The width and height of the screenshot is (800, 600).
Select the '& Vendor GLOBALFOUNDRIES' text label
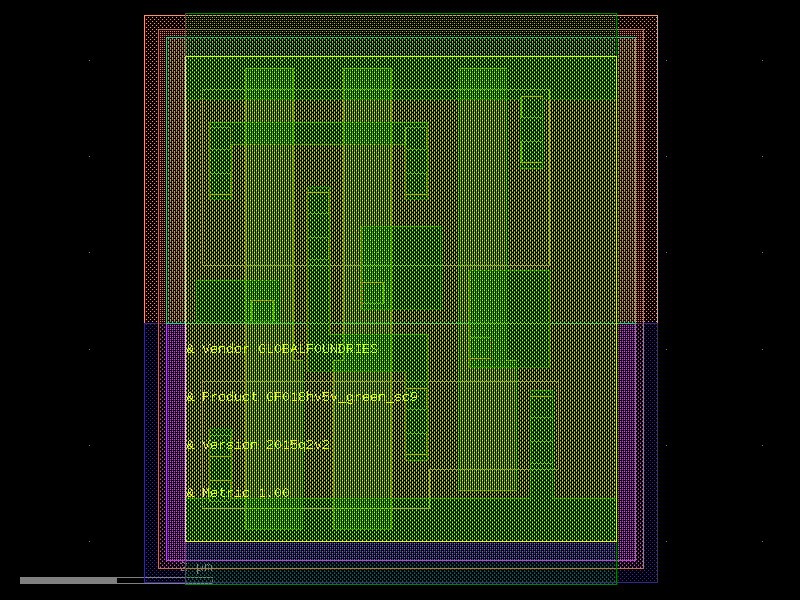click(282, 349)
